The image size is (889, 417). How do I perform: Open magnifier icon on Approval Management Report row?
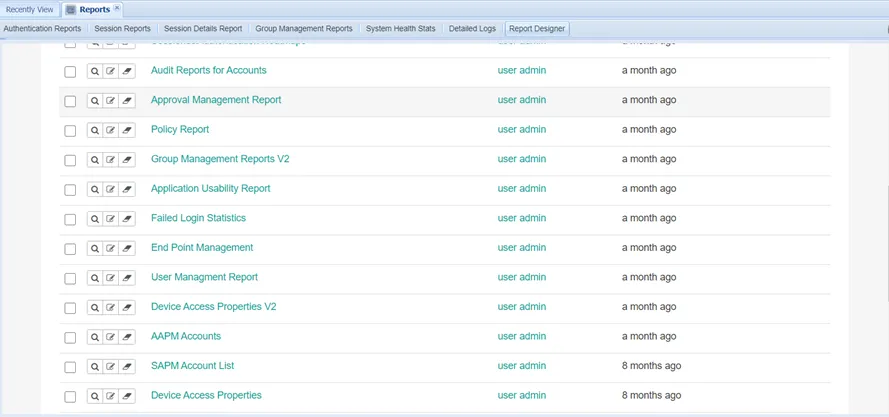click(x=95, y=101)
